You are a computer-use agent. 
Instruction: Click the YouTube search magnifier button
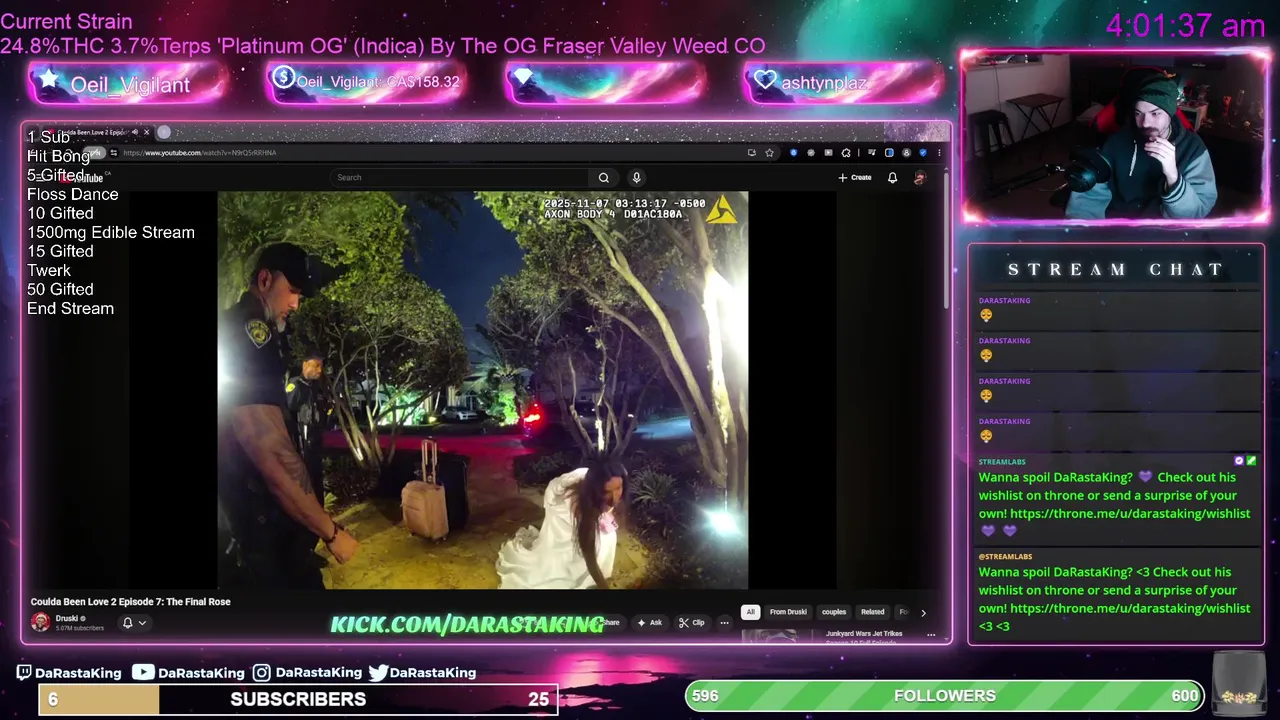point(604,177)
